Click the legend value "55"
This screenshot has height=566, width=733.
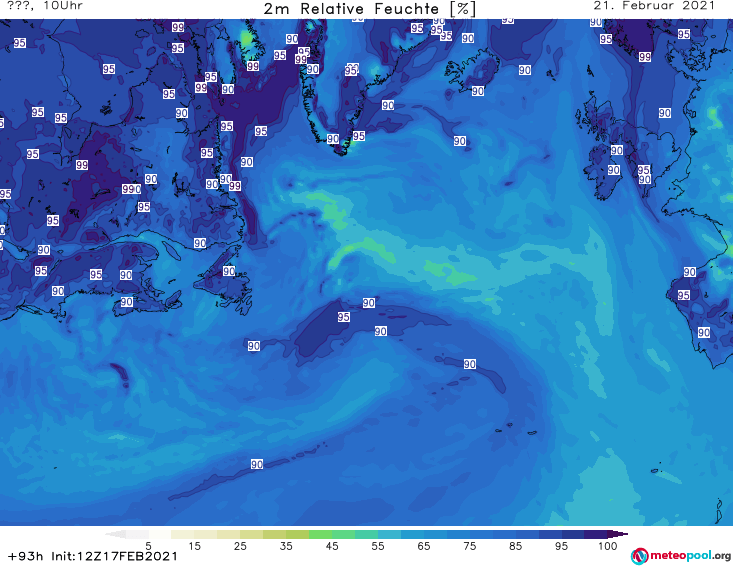378,545
